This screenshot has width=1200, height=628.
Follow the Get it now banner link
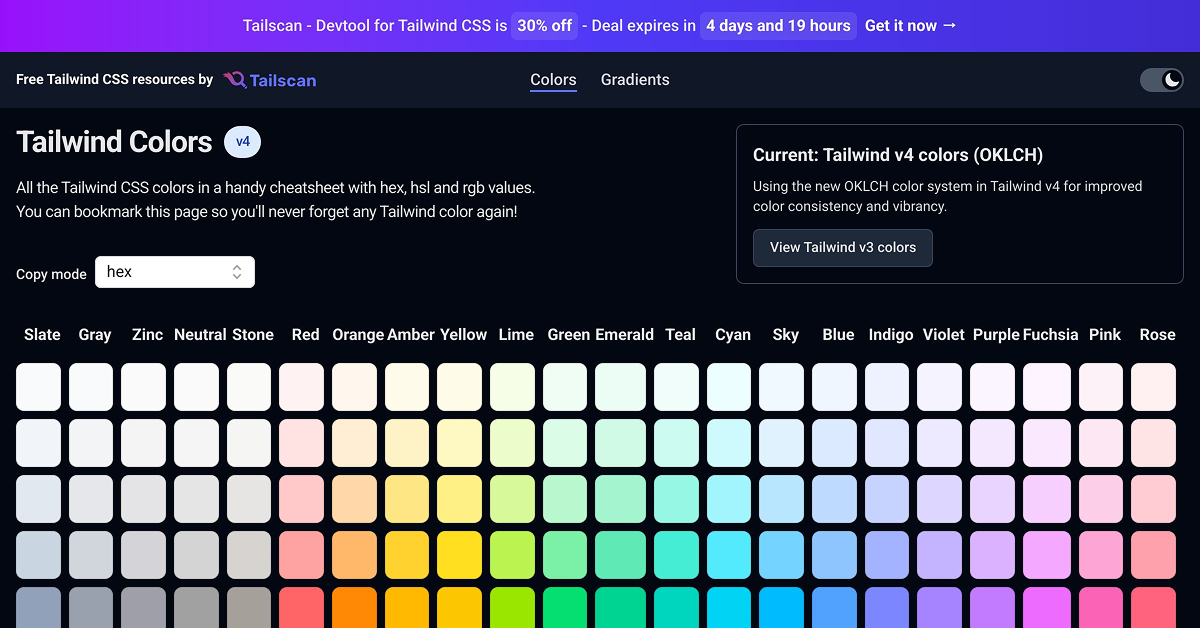[x=910, y=25]
